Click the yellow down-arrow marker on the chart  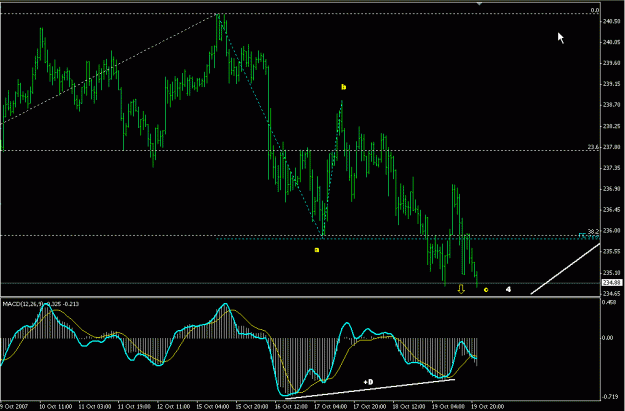[x=461, y=289]
